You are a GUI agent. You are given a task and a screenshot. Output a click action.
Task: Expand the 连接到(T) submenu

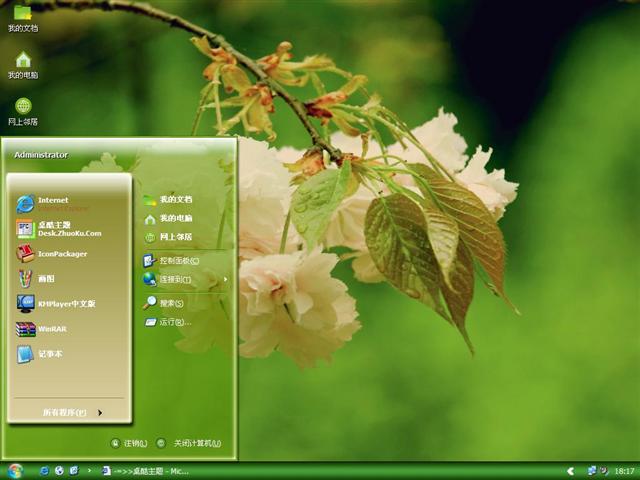[186, 279]
